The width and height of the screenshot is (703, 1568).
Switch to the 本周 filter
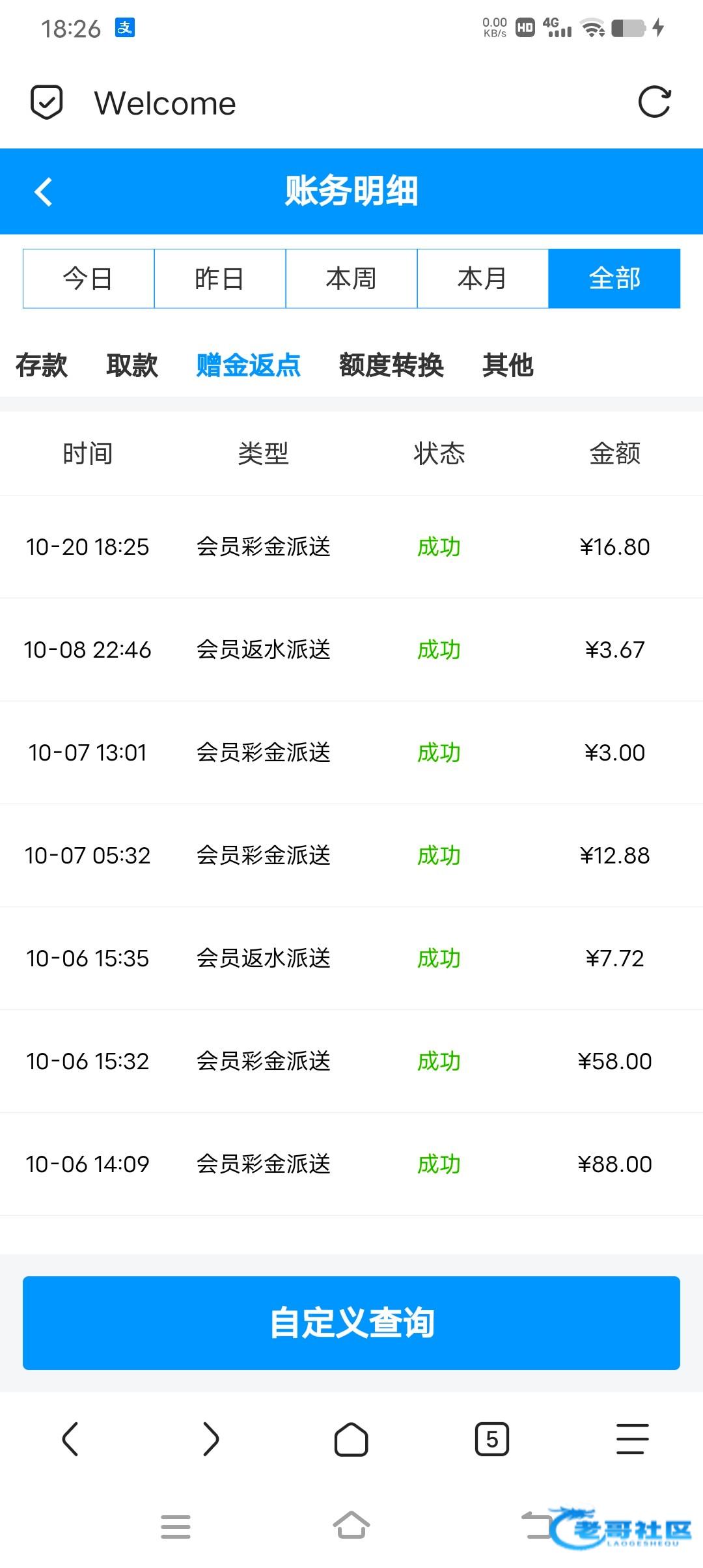pos(351,279)
